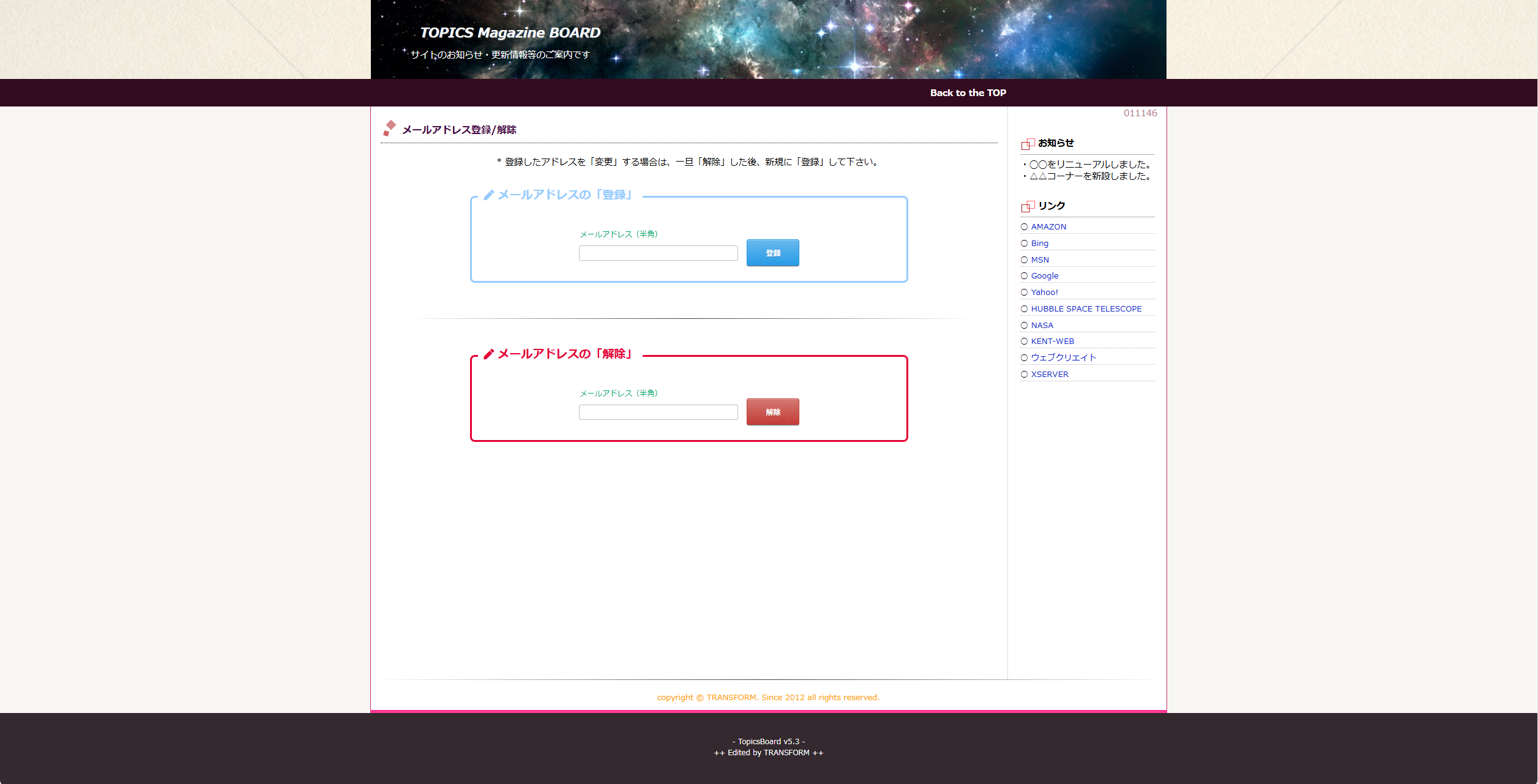Open Back to the TOP link
Viewport: 1538px width, 784px height.
(x=968, y=93)
